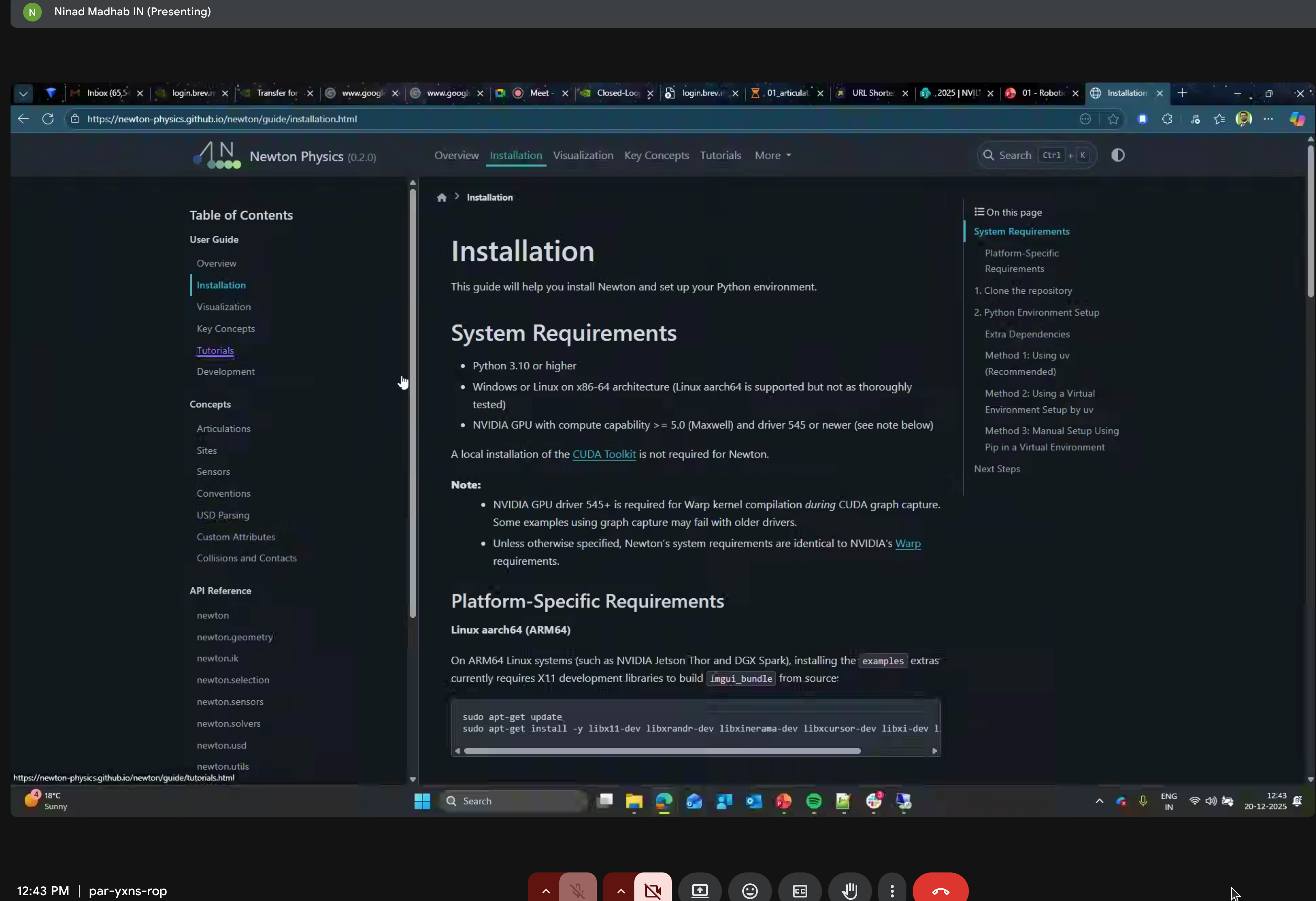
Task: Expand the More navigation menu
Action: click(x=772, y=155)
